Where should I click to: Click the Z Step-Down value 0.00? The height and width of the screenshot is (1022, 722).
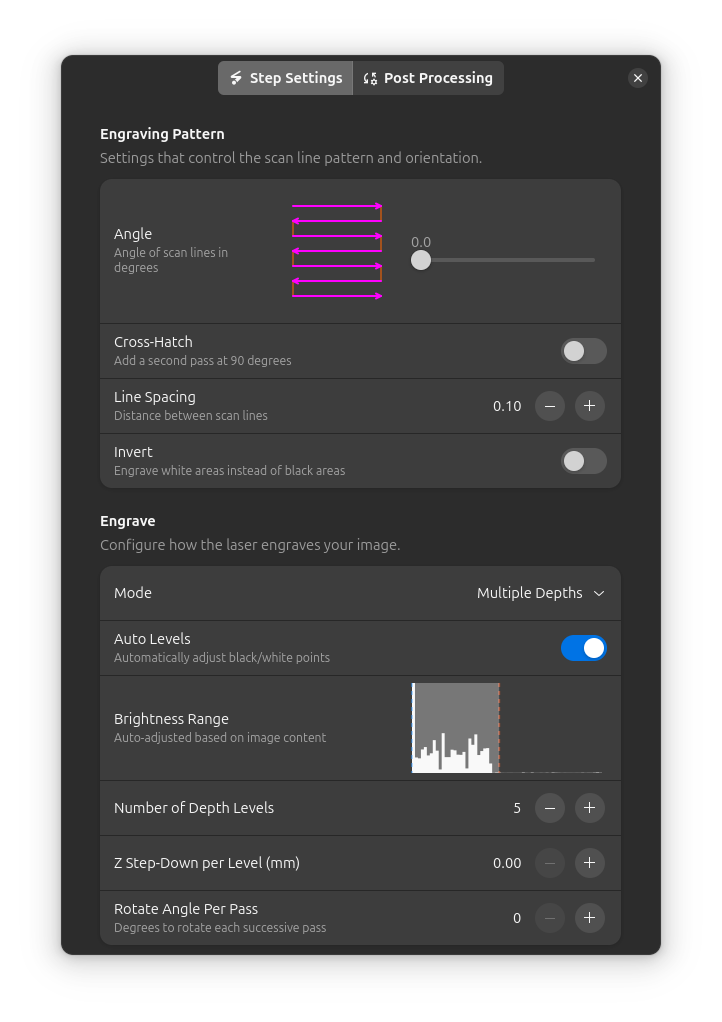[x=507, y=863]
